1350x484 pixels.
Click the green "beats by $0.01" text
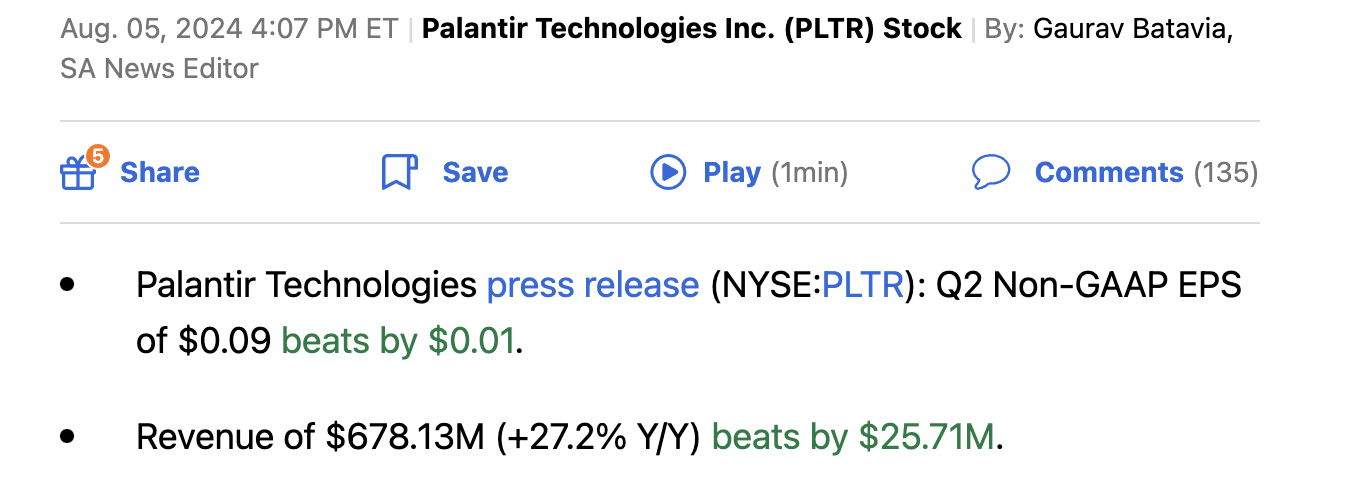pos(398,342)
